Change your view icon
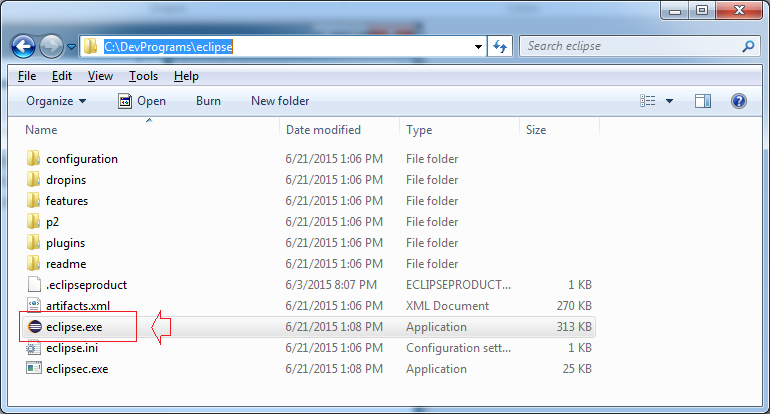This screenshot has width=770, height=414. 648,101
